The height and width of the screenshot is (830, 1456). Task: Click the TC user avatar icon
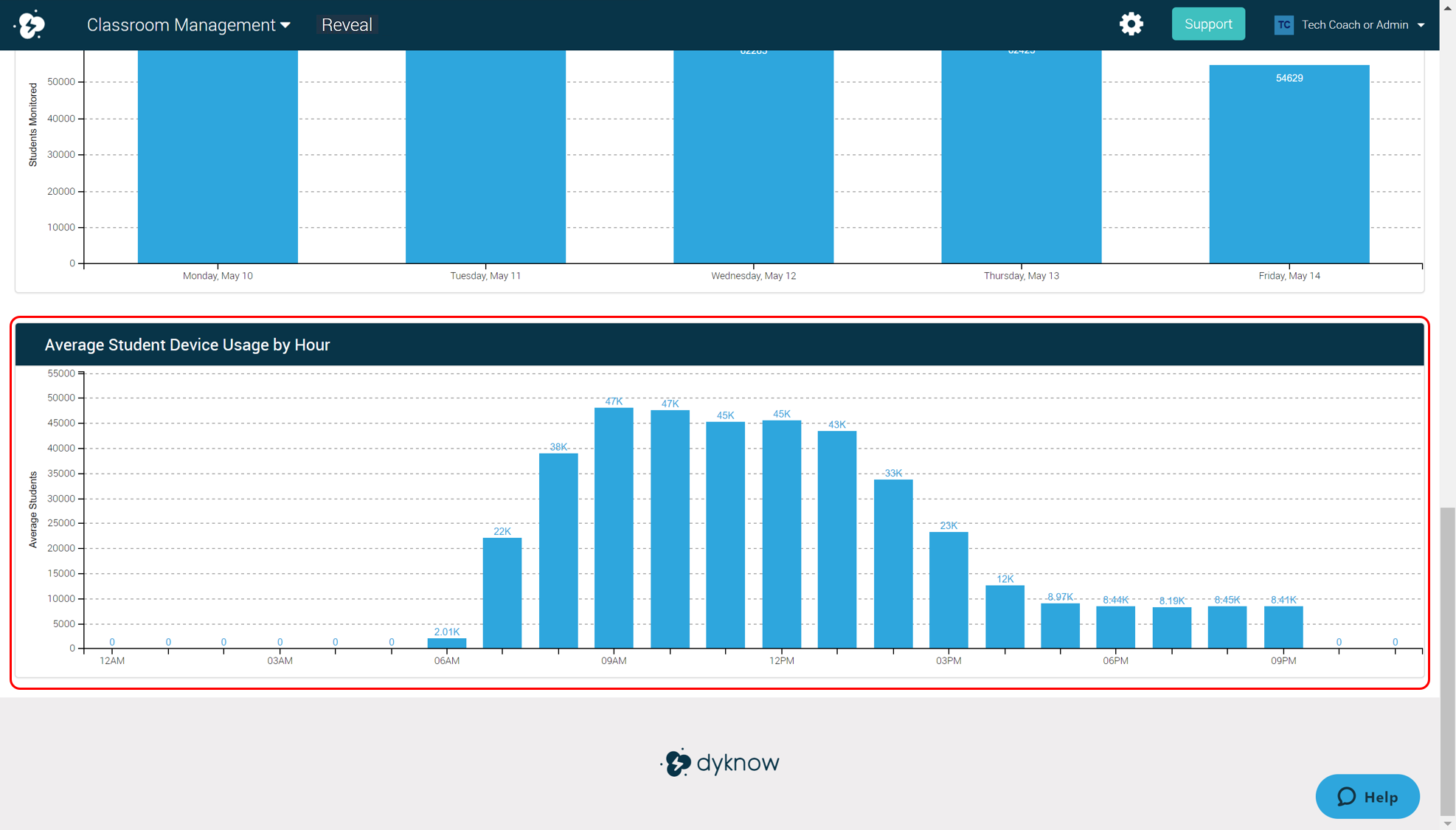click(1283, 24)
